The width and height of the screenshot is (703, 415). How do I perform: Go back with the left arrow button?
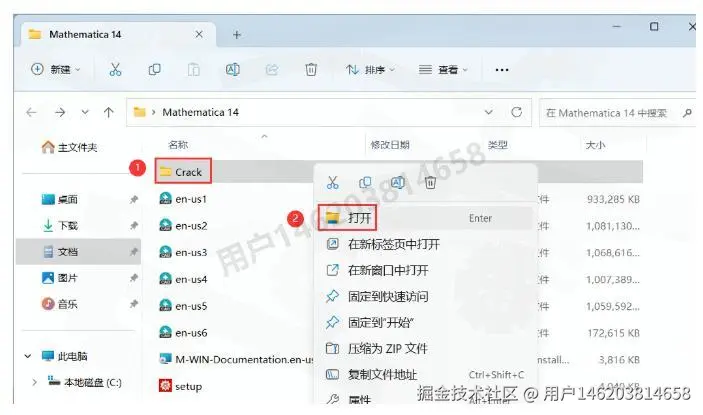pyautogui.click(x=31, y=112)
